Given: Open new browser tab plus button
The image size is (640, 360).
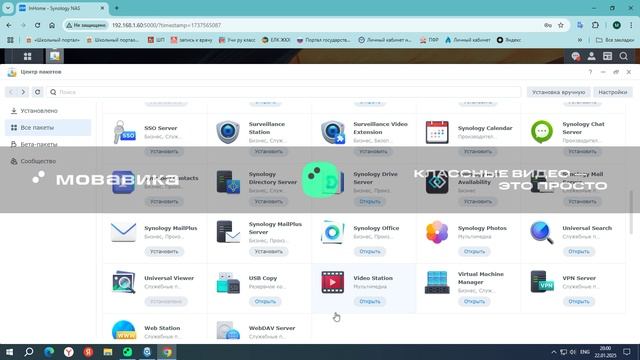Looking at the screenshot, I should coord(116,8).
